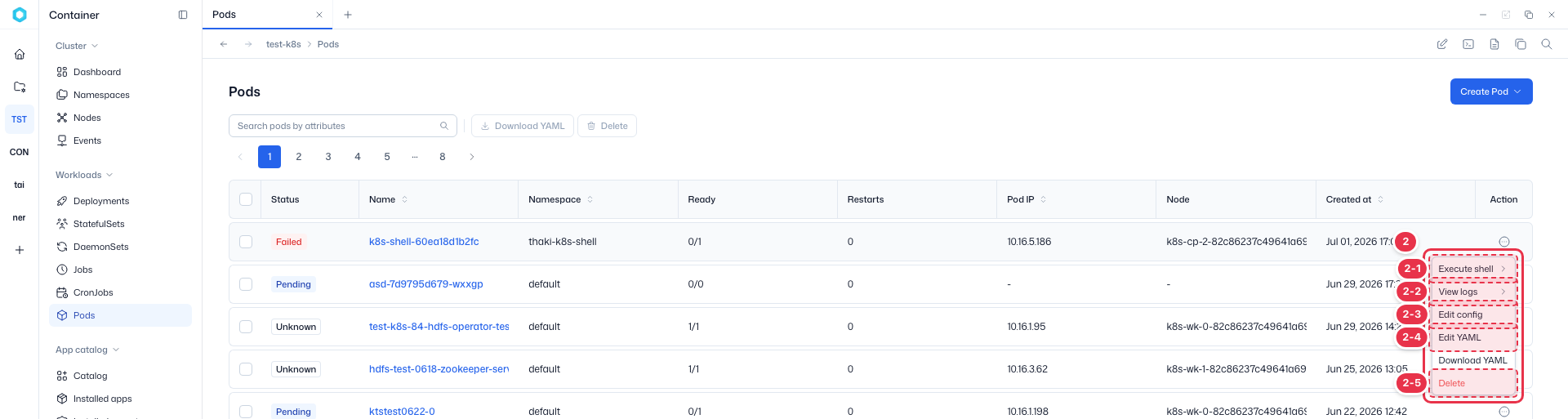This screenshot has width=1568, height=419.
Task: Sort by Pod IP column
Action: pyautogui.click(x=1044, y=199)
